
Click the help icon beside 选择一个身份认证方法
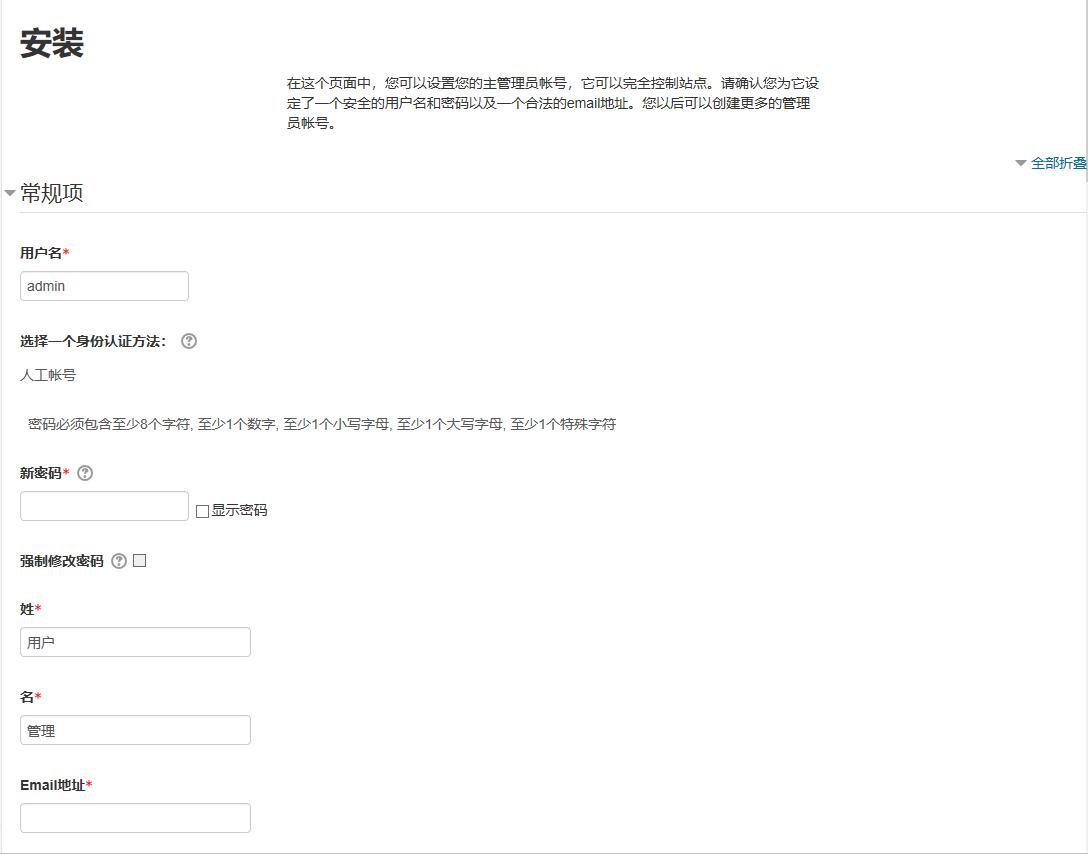(x=188, y=341)
